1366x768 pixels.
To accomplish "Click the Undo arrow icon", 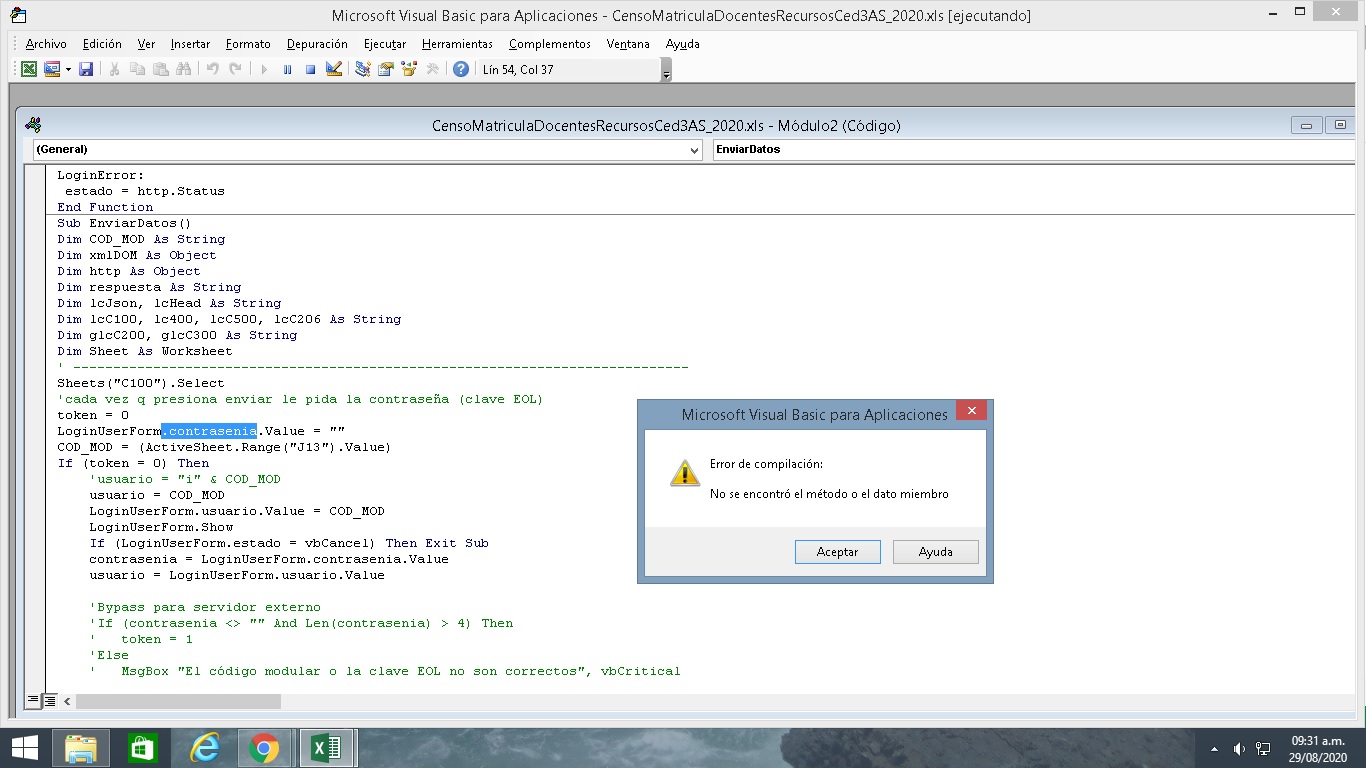I will [x=212, y=69].
